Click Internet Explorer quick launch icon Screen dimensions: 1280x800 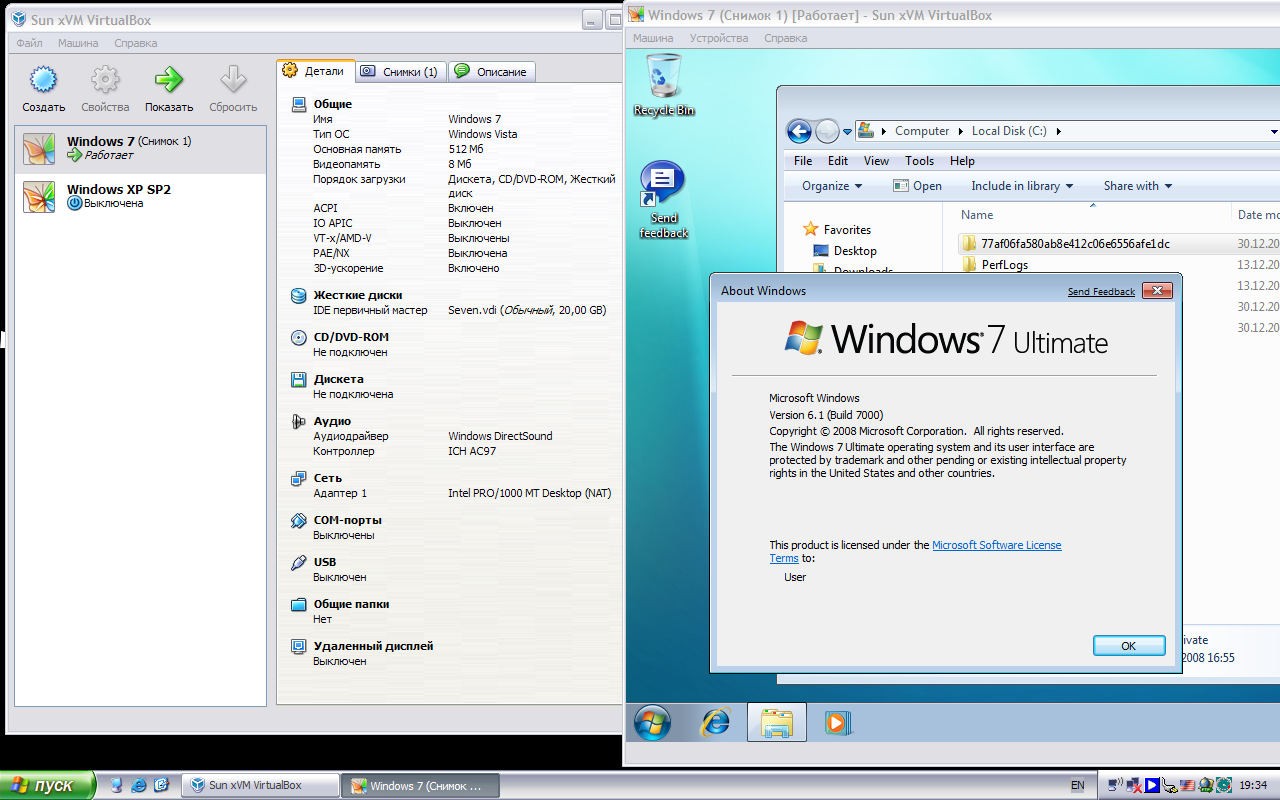click(x=139, y=786)
